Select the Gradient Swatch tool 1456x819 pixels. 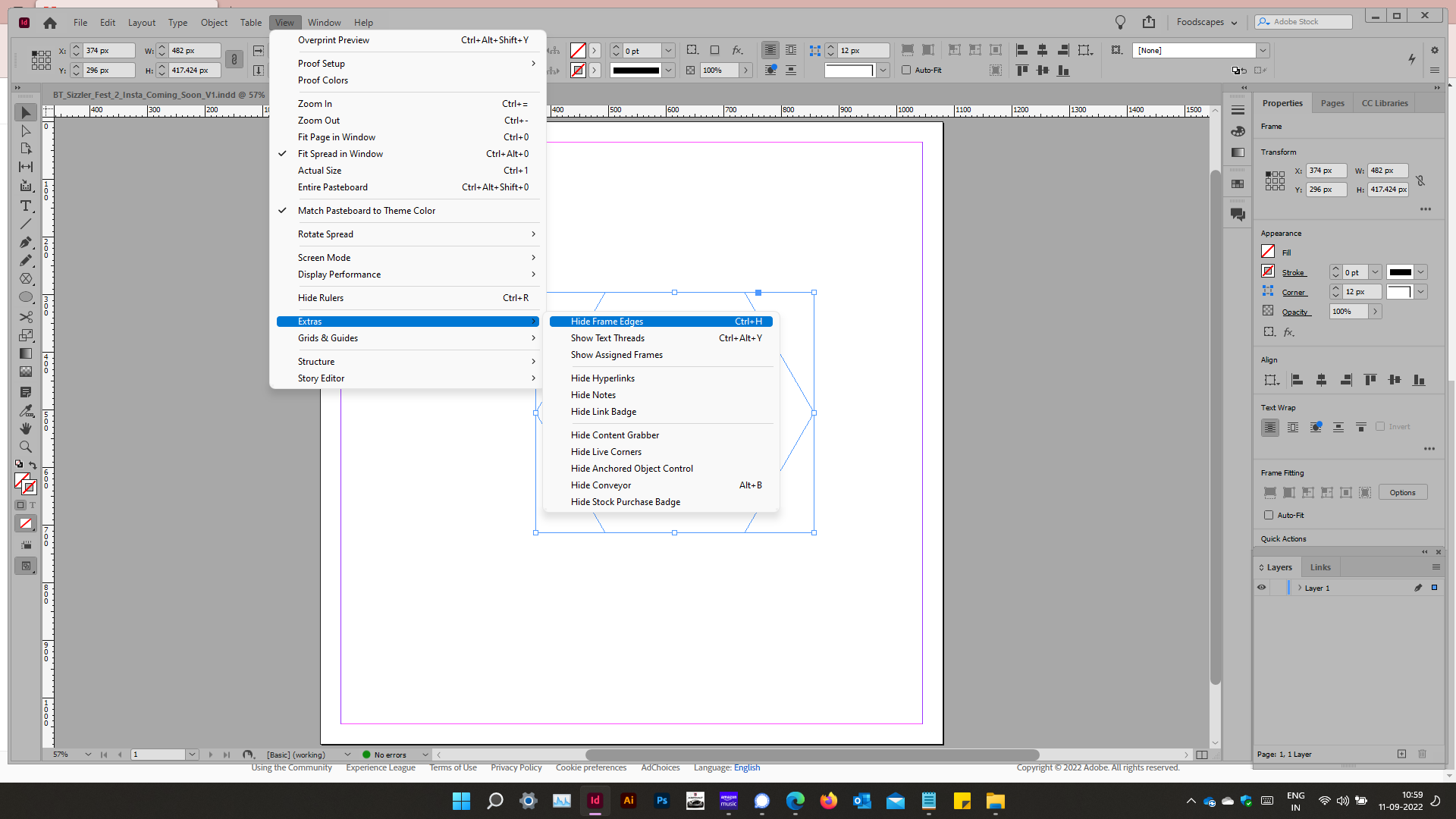click(25, 353)
